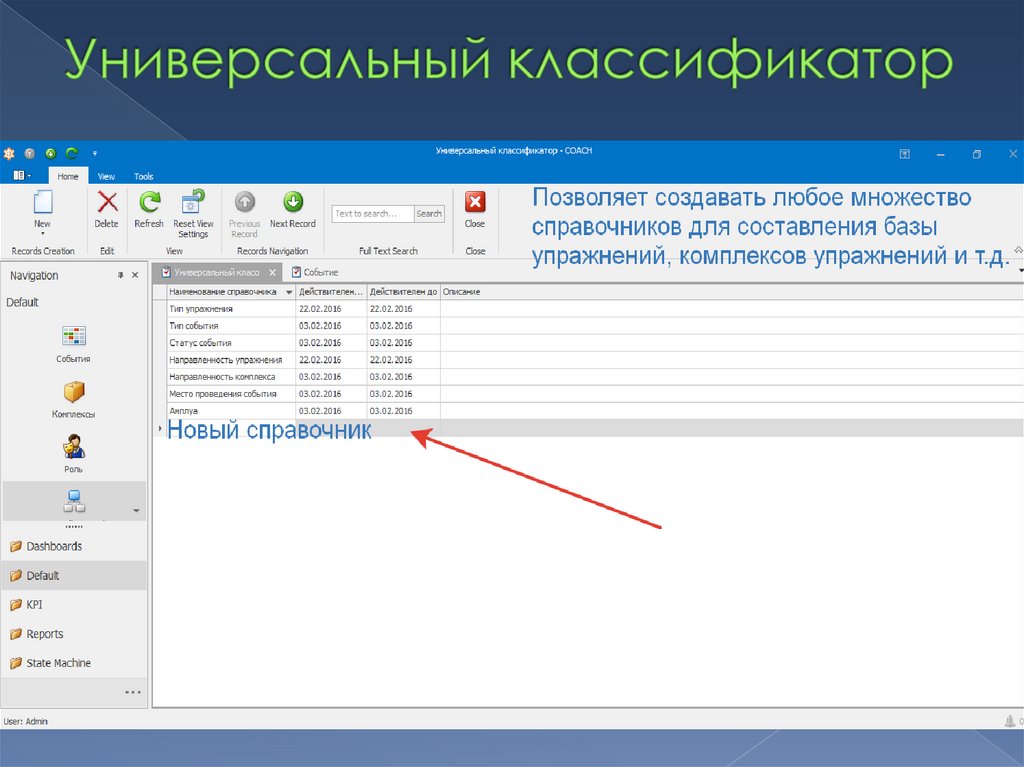This screenshot has width=1024, height=767.
Task: Go to Previous Record
Action: 244,214
